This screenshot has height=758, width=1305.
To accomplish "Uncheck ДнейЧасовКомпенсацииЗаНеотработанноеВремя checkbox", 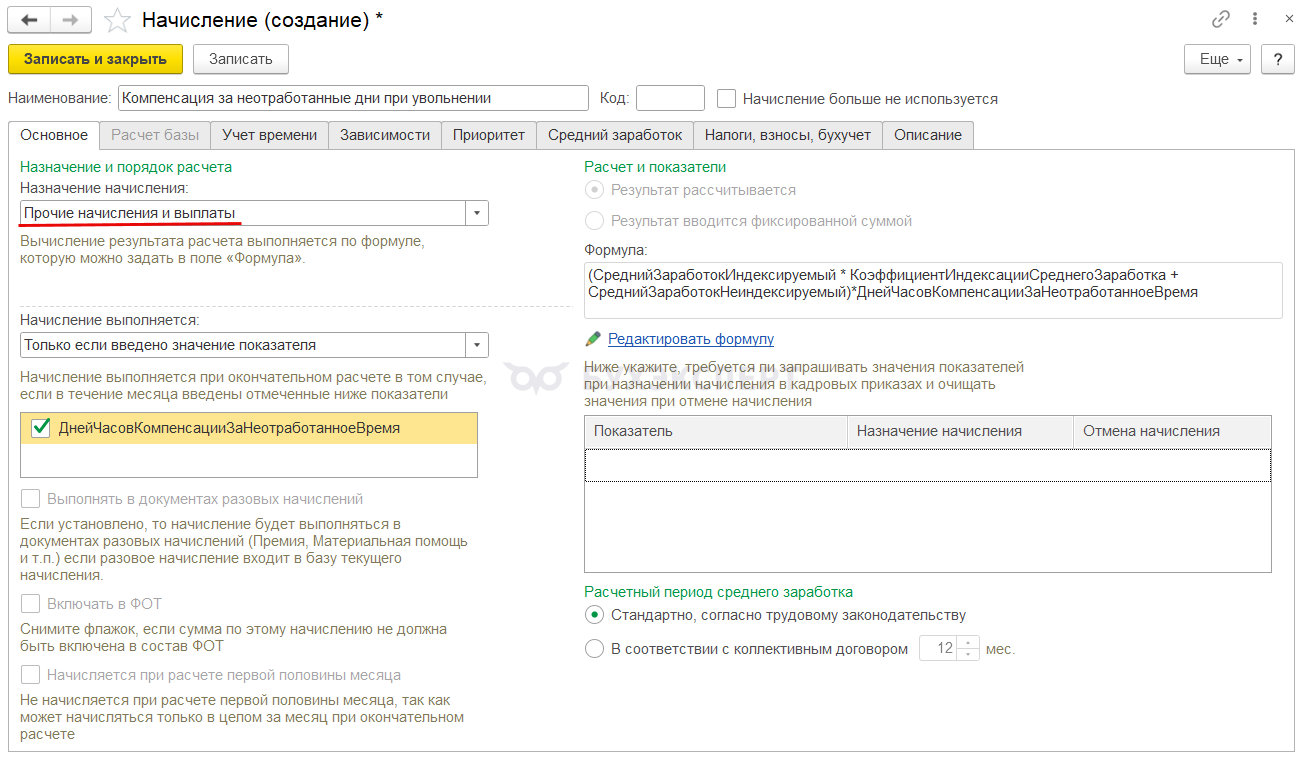I will coord(41,428).
